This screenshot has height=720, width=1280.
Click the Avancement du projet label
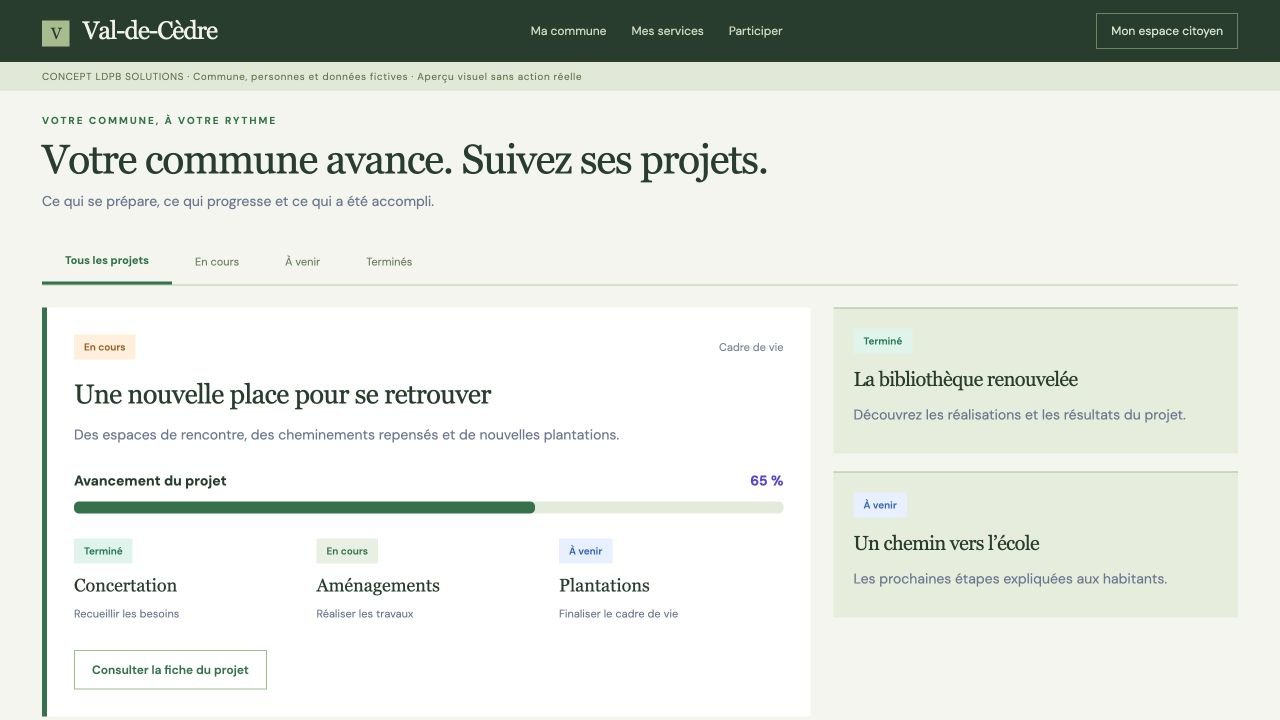tap(150, 481)
